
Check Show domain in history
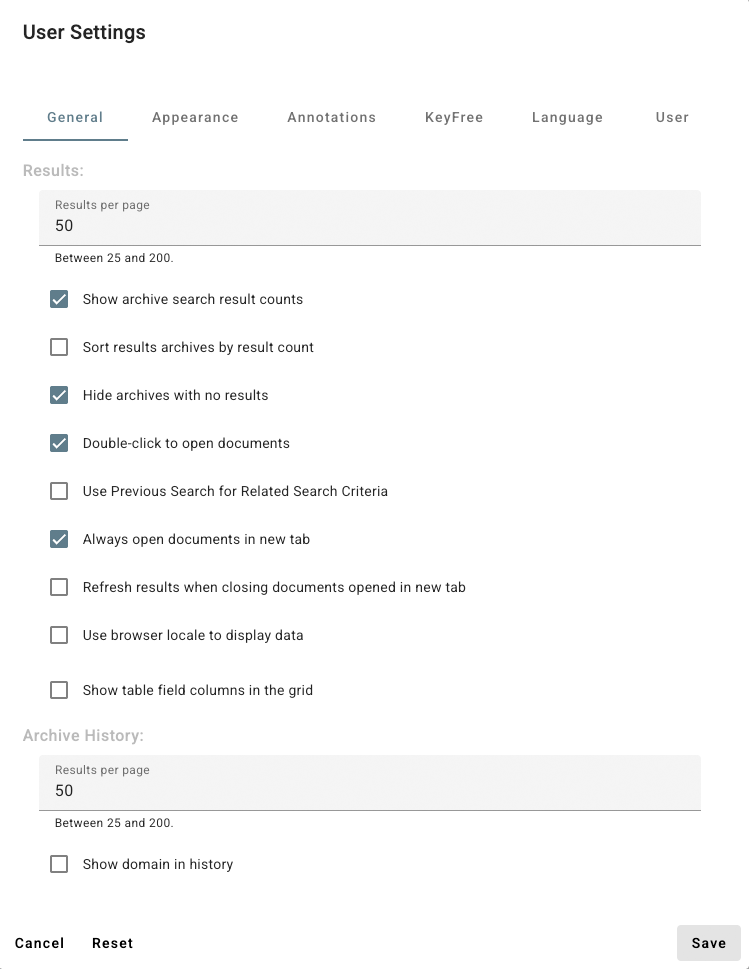(x=59, y=864)
